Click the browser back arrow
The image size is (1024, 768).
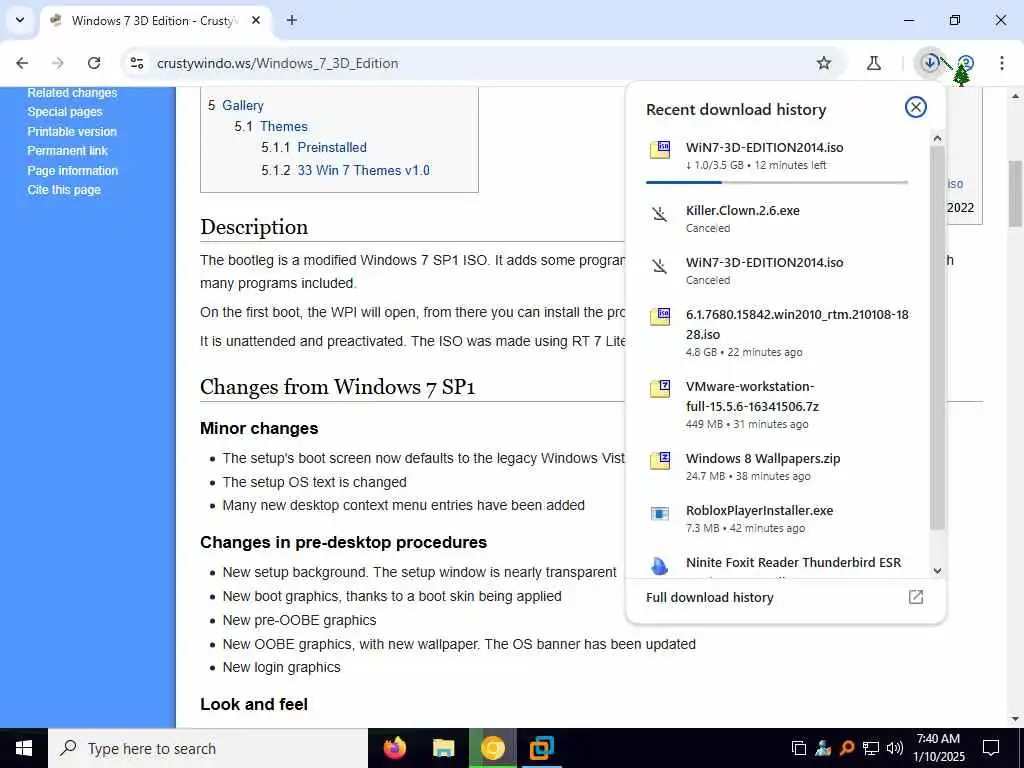[x=22, y=63]
